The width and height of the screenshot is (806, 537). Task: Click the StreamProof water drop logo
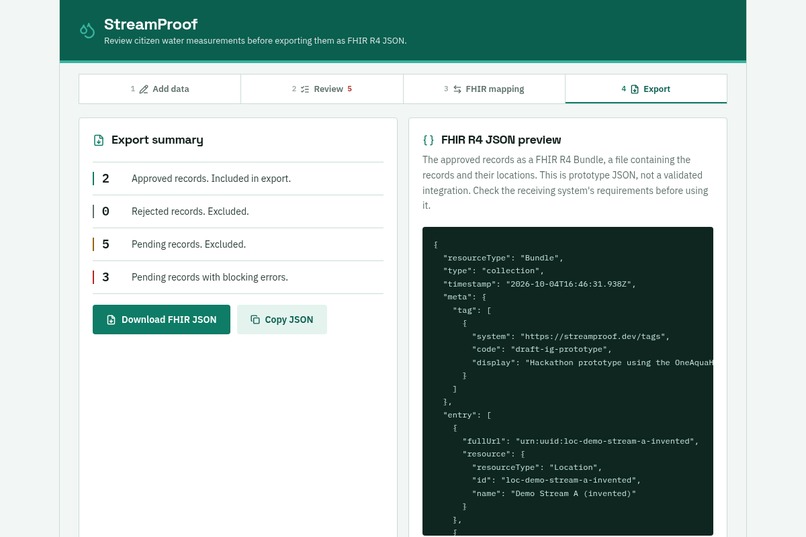coord(87,31)
